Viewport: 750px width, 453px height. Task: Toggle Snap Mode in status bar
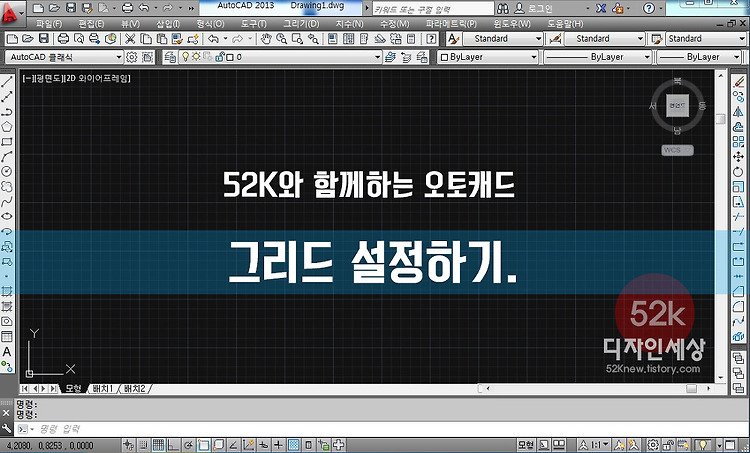[x=143, y=445]
